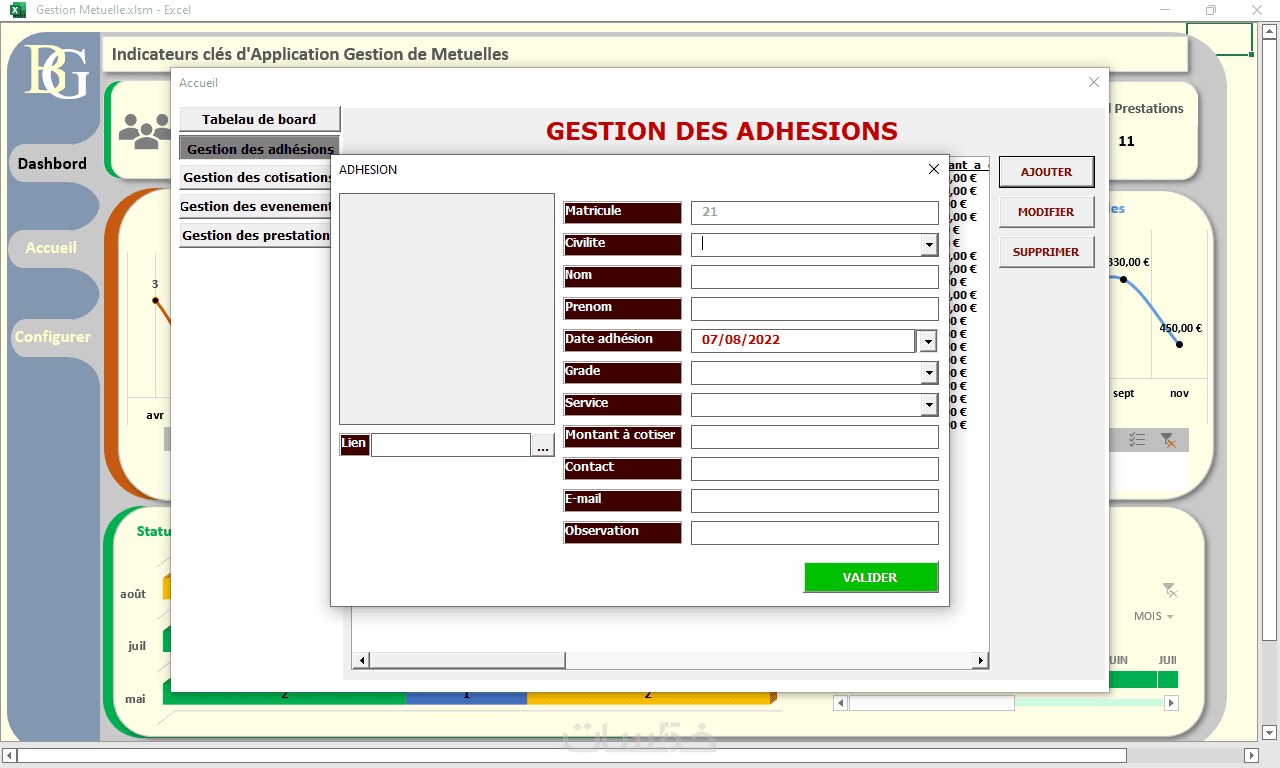Image resolution: width=1280 pixels, height=768 pixels.
Task: Expand the Grade dropdown list
Action: click(929, 373)
